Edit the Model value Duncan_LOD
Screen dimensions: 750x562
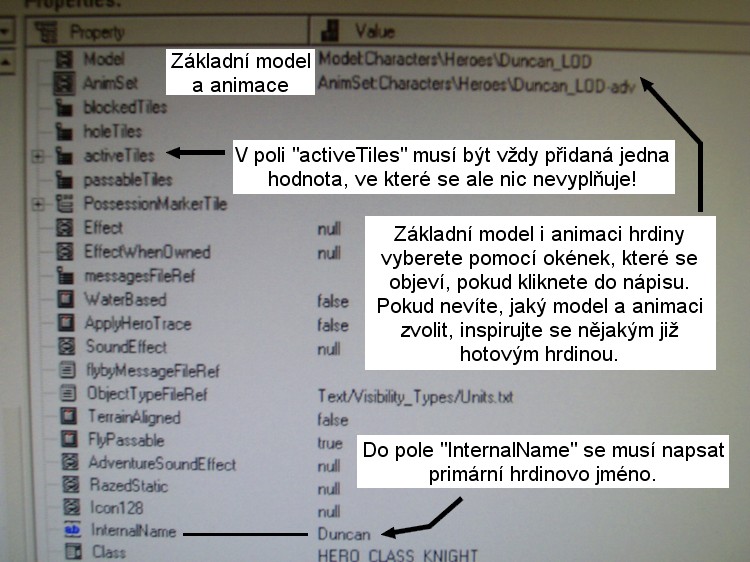coord(455,60)
